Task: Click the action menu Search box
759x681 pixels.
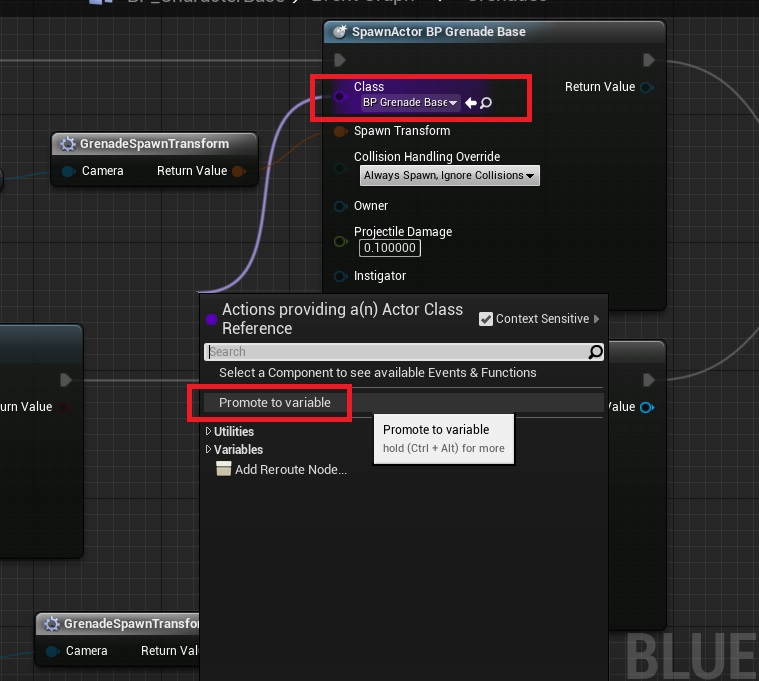Action: coord(396,352)
